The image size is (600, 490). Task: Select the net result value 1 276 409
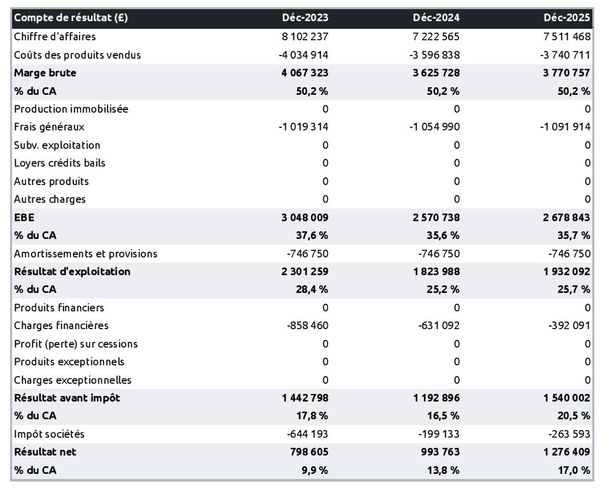tap(563, 452)
